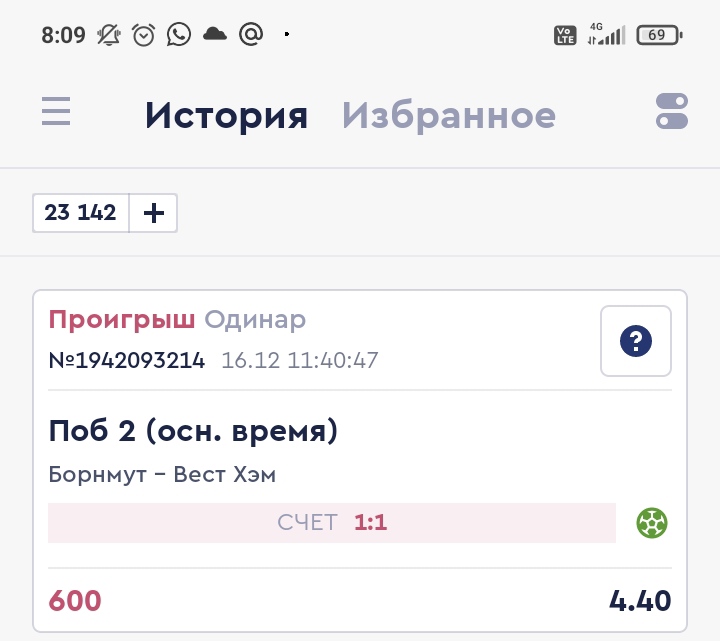720x641 pixels.
Task: Tap the battery indicator showing 69
Action: click(x=659, y=35)
